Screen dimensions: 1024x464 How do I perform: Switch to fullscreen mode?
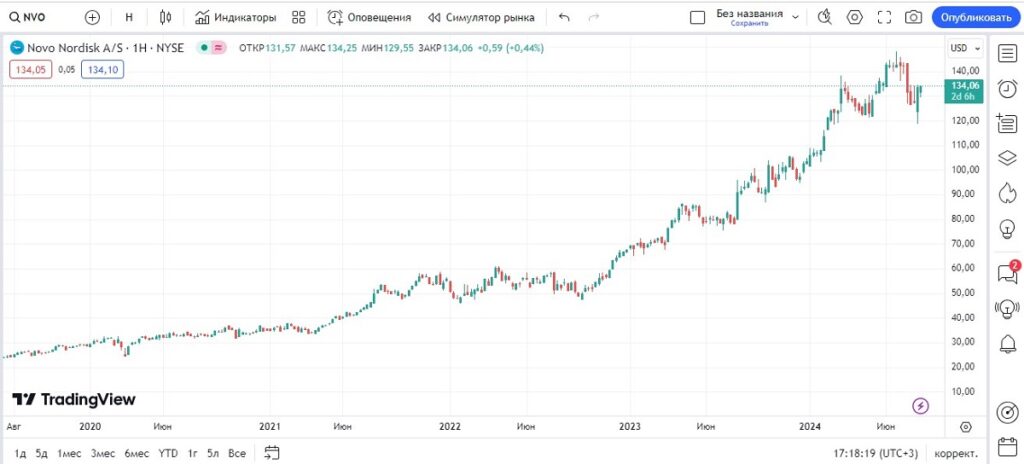[884, 18]
